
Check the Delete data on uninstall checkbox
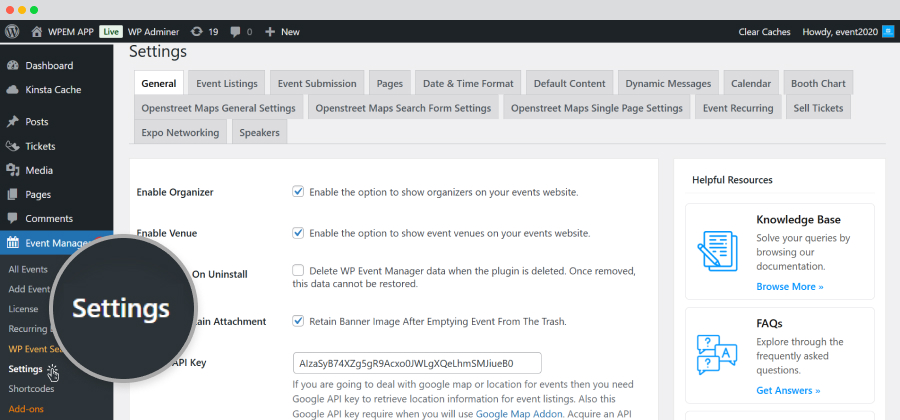(298, 270)
